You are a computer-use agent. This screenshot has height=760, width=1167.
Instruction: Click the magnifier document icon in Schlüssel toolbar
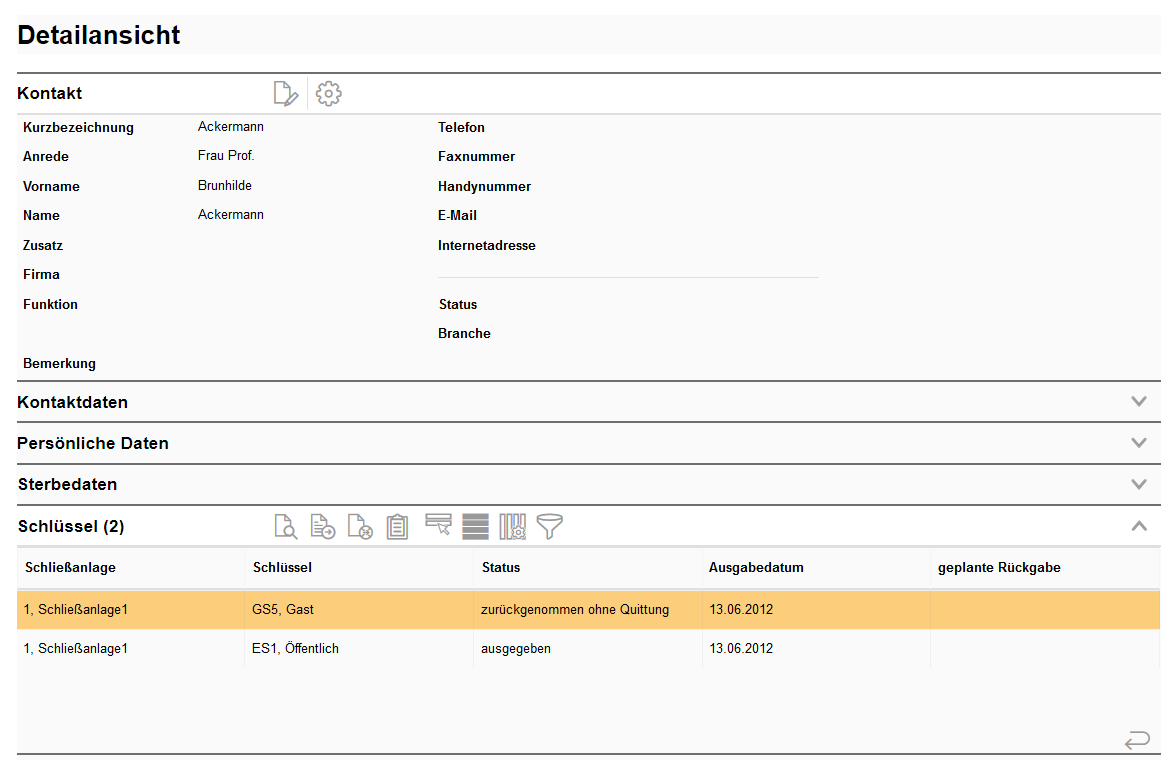pos(286,526)
